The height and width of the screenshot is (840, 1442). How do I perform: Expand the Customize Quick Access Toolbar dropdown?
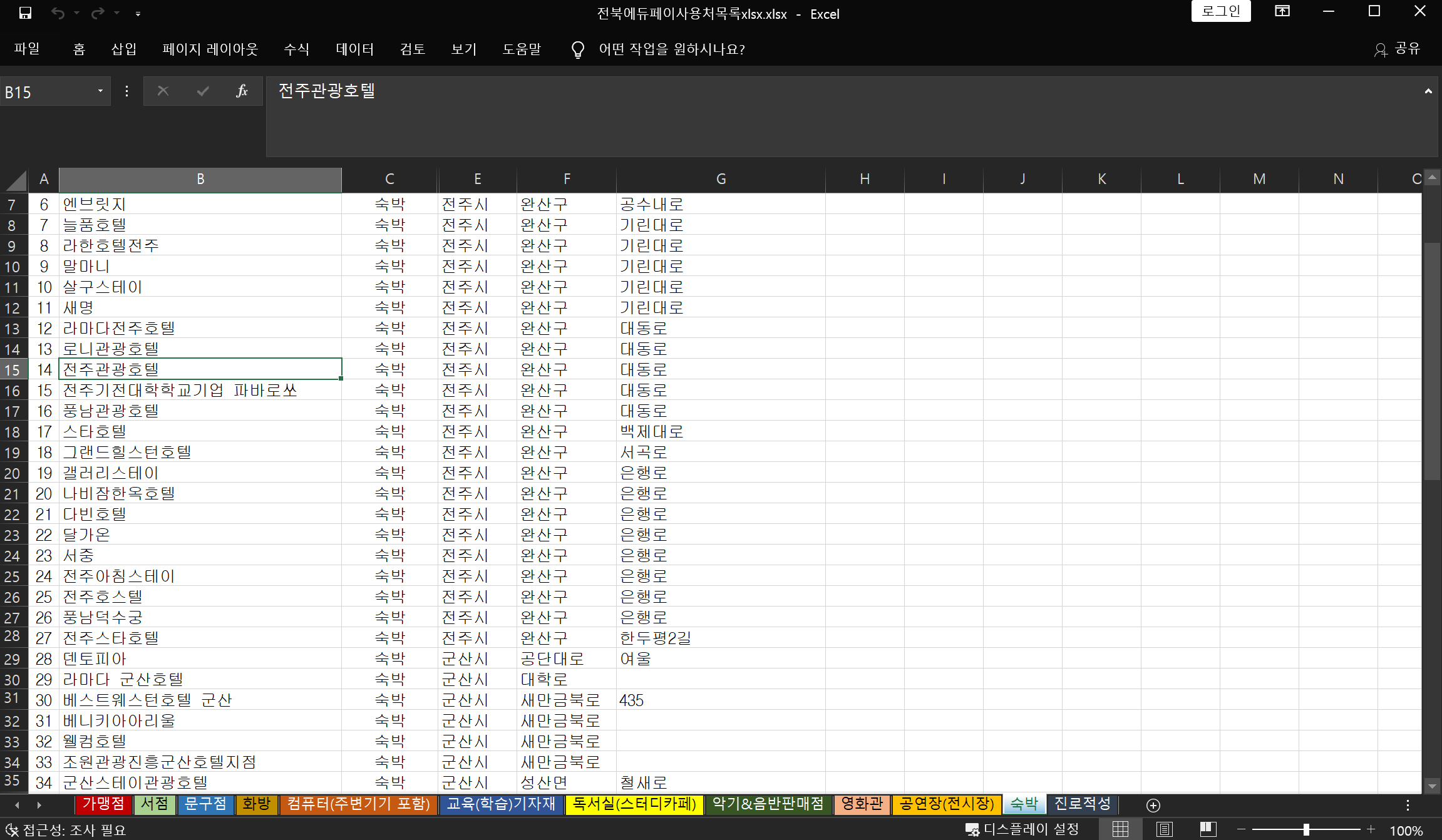(138, 13)
